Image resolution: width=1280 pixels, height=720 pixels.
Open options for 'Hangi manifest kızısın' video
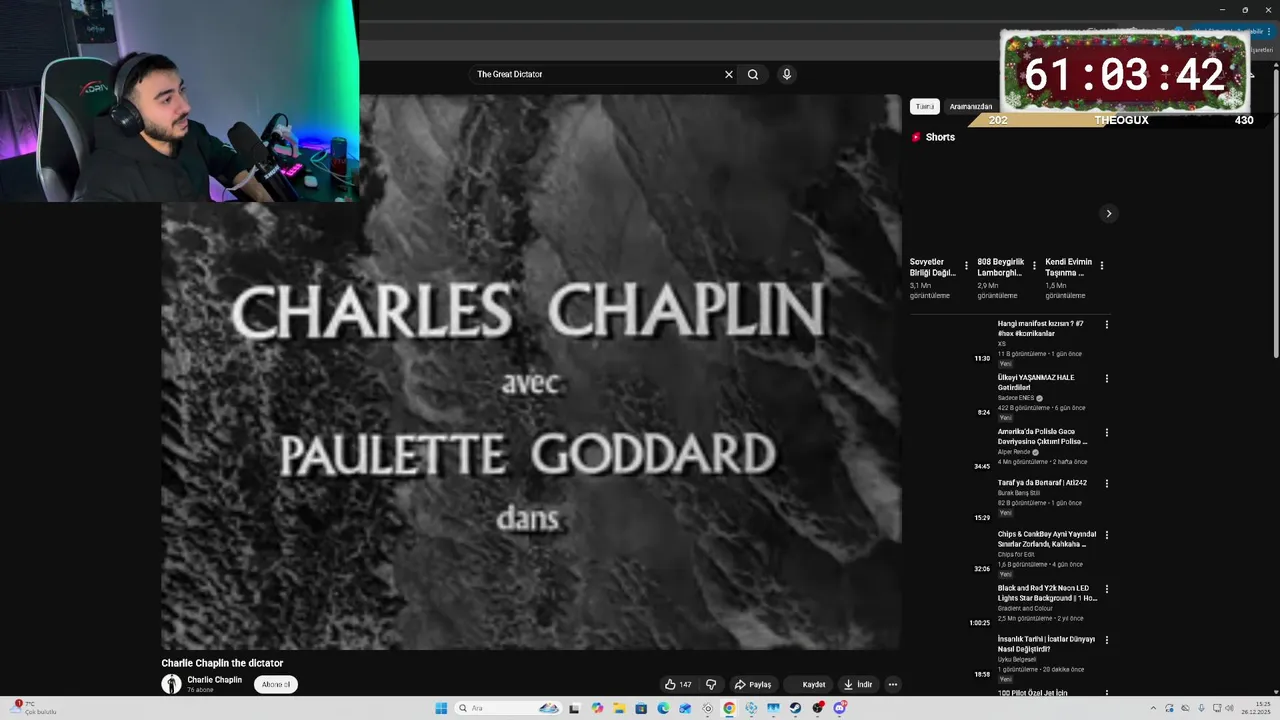click(x=1106, y=325)
